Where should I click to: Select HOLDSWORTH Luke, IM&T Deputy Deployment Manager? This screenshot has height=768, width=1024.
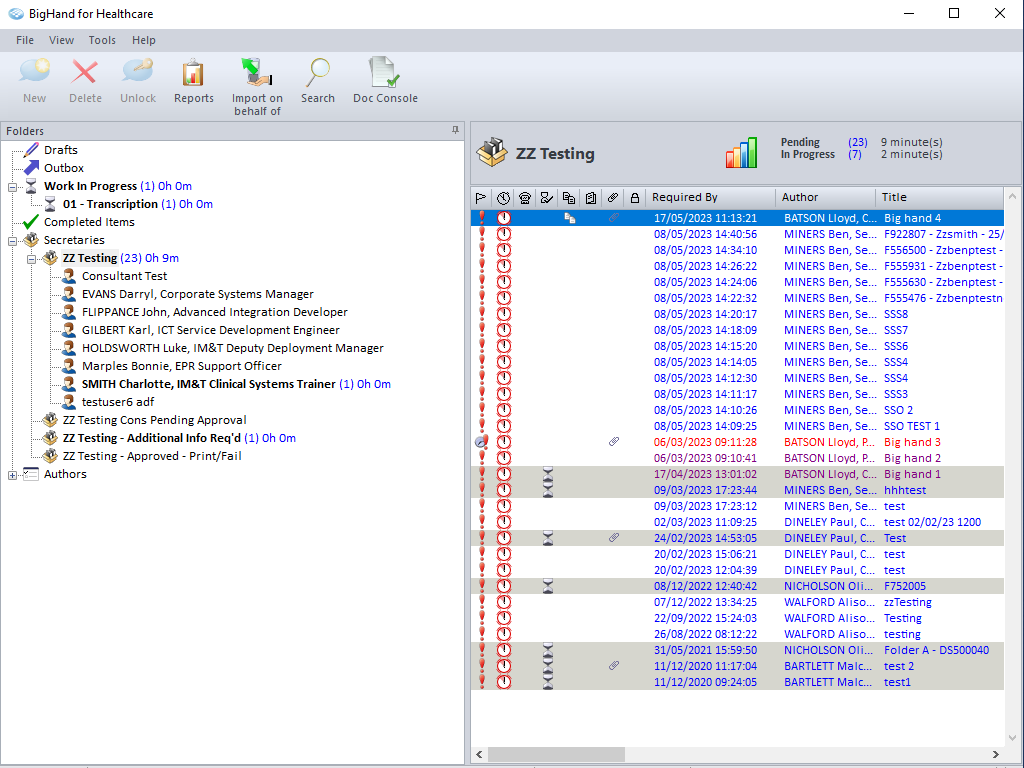click(232, 348)
